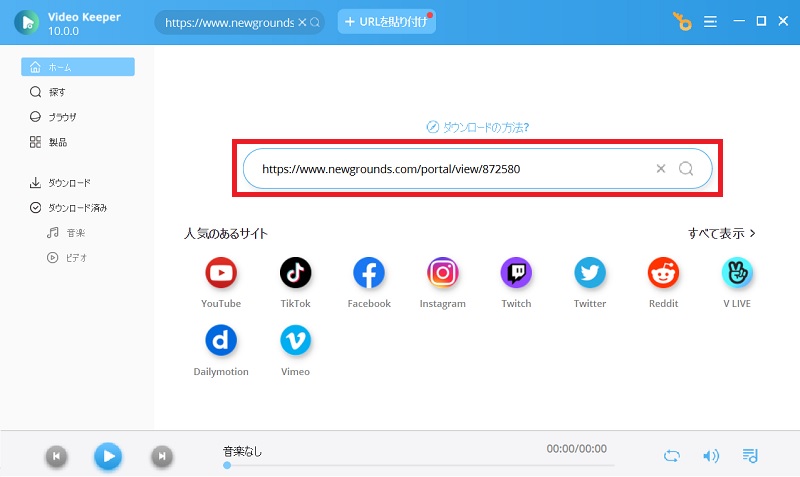
Task: Click すべて表示 to show all sites
Action: (721, 234)
